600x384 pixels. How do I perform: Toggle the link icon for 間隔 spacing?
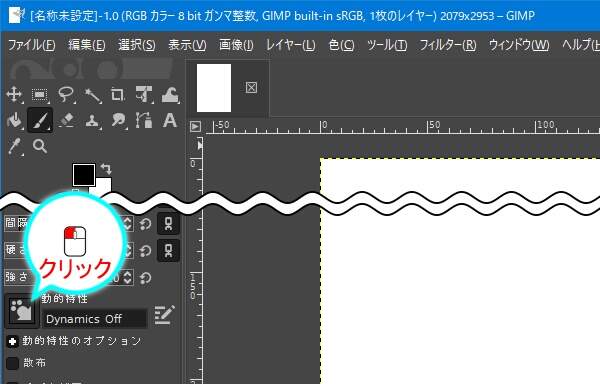coord(168,224)
